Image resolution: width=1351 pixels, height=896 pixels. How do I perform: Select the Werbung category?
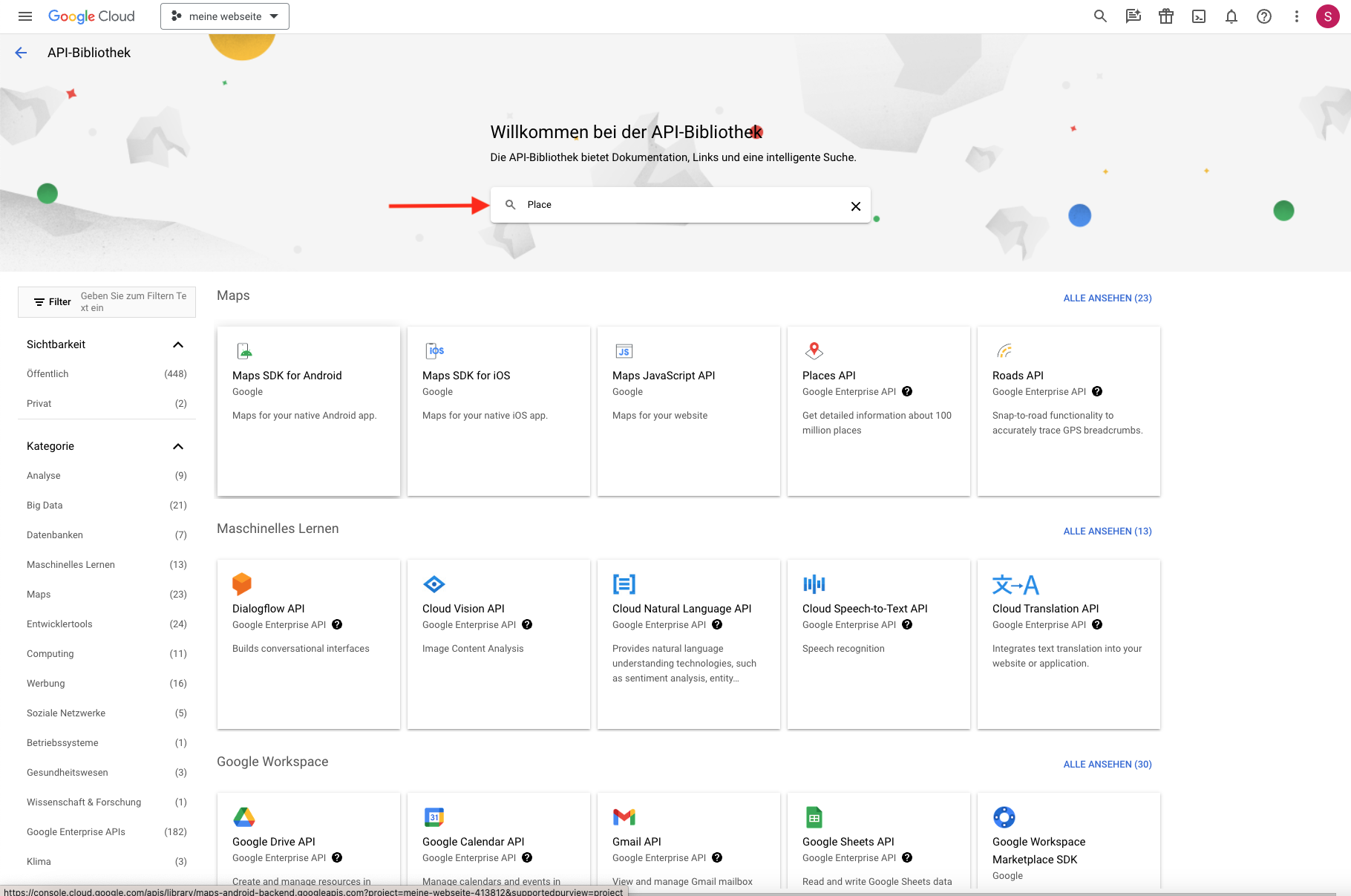[x=107, y=684]
